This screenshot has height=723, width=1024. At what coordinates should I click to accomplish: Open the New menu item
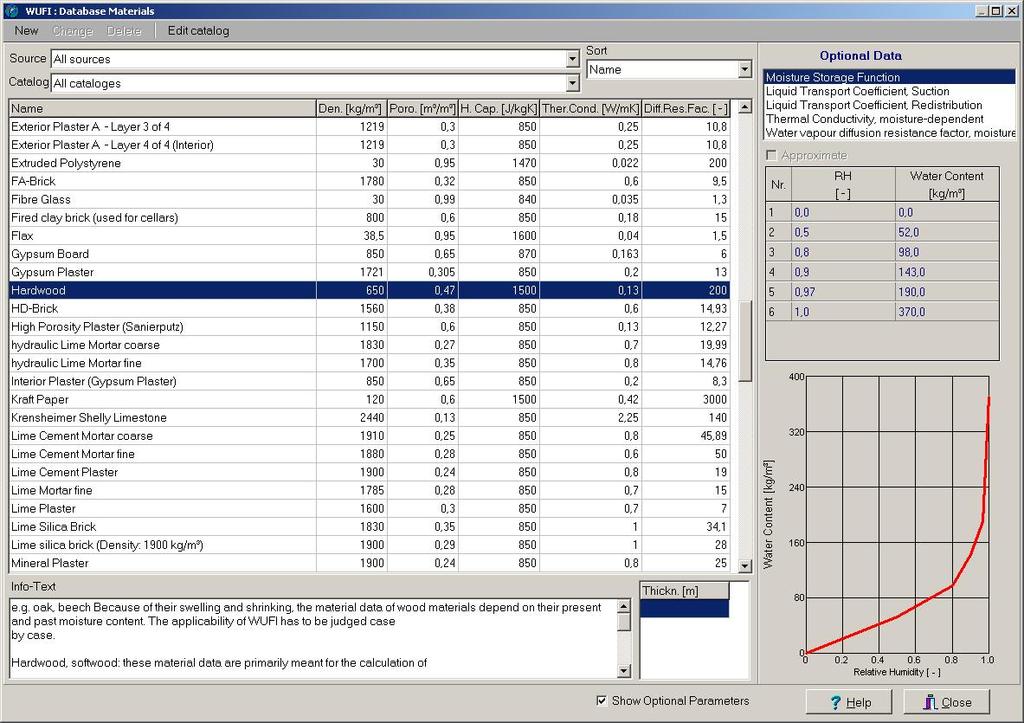pos(26,31)
